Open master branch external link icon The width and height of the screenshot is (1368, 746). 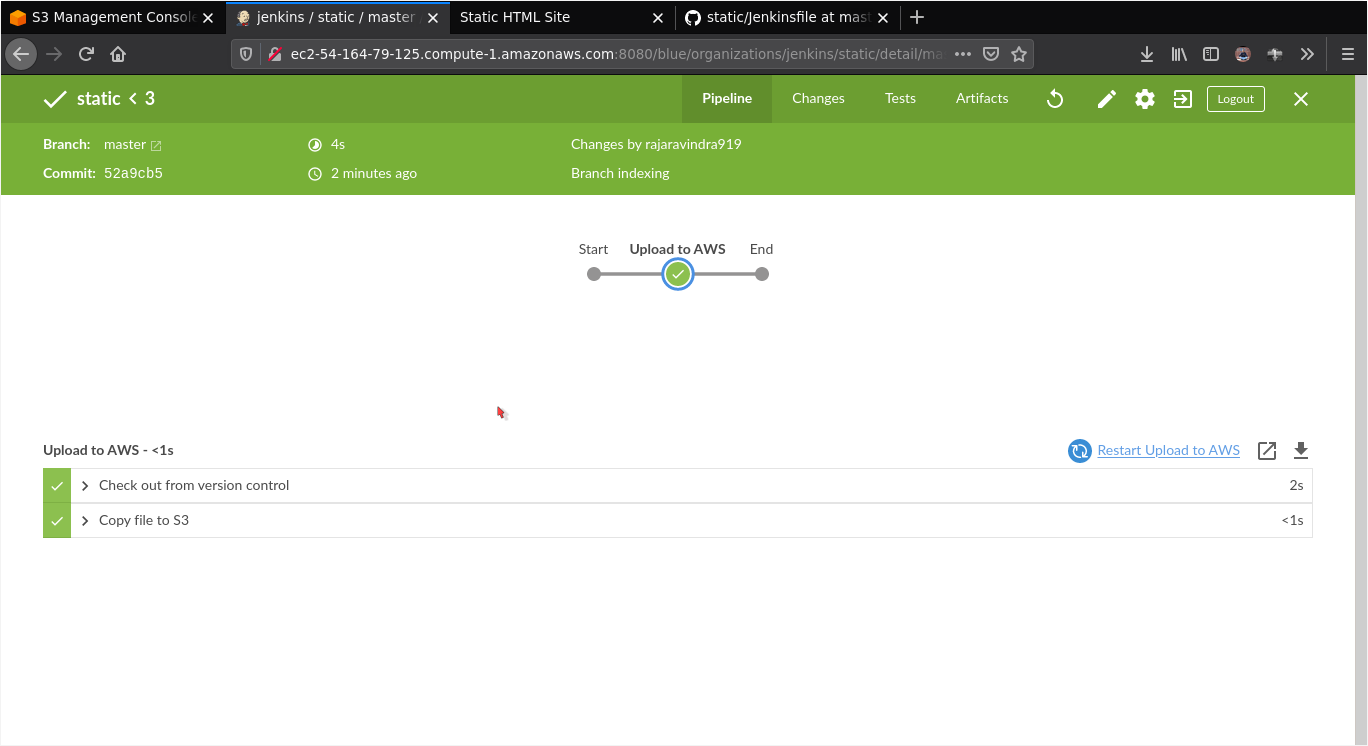156,146
